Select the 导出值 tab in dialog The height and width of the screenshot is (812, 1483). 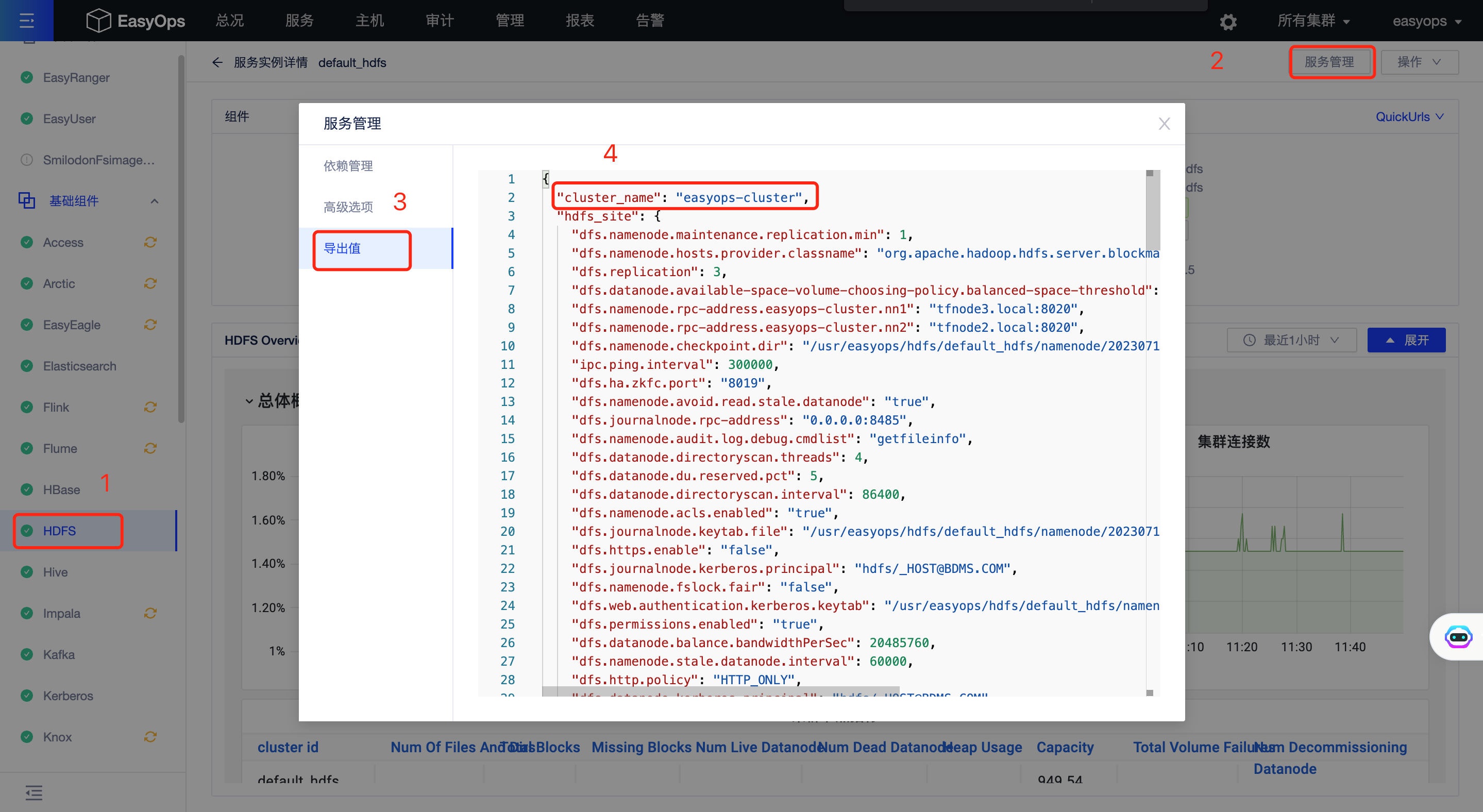click(x=376, y=249)
